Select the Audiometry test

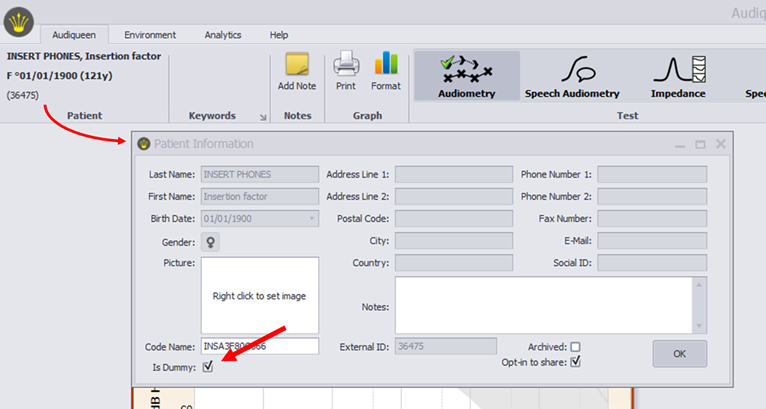(x=467, y=76)
